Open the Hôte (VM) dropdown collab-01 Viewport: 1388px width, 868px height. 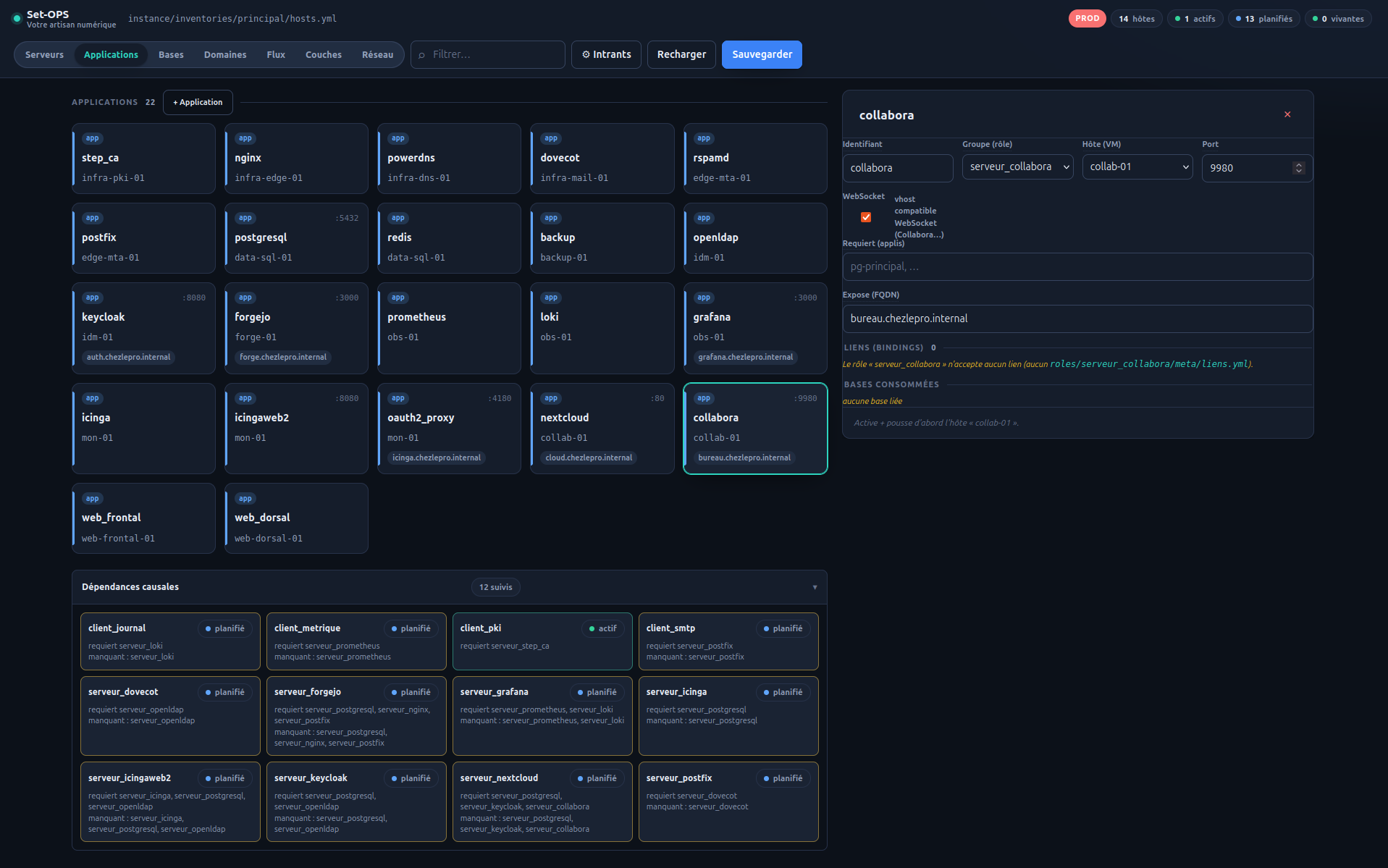(x=1137, y=167)
